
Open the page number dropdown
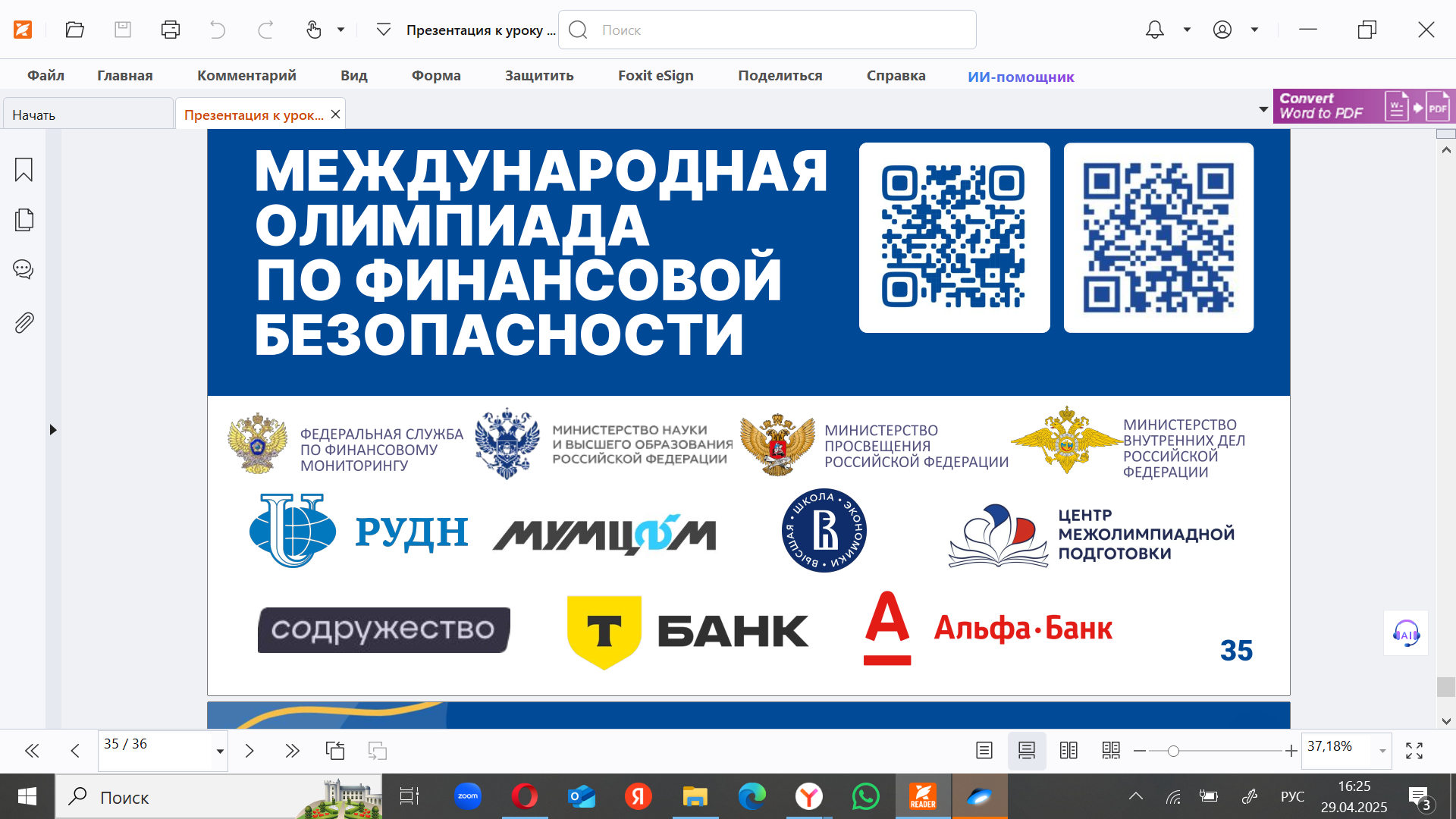pos(220,752)
